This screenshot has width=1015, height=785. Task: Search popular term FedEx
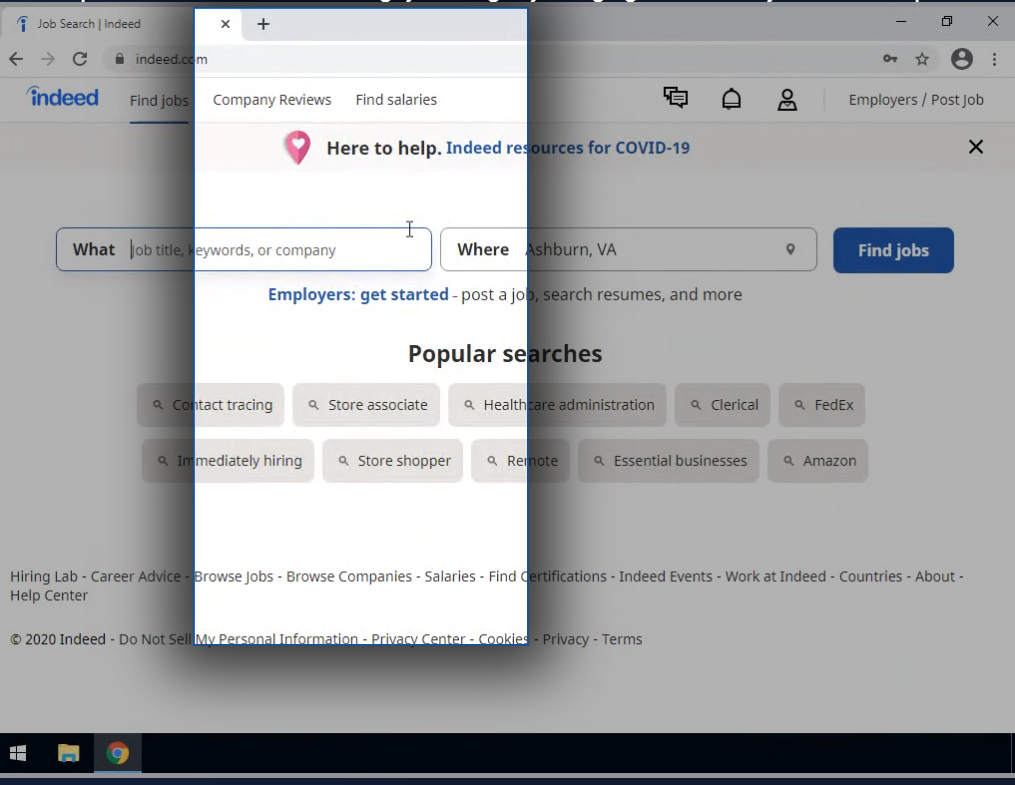pyautogui.click(x=821, y=405)
